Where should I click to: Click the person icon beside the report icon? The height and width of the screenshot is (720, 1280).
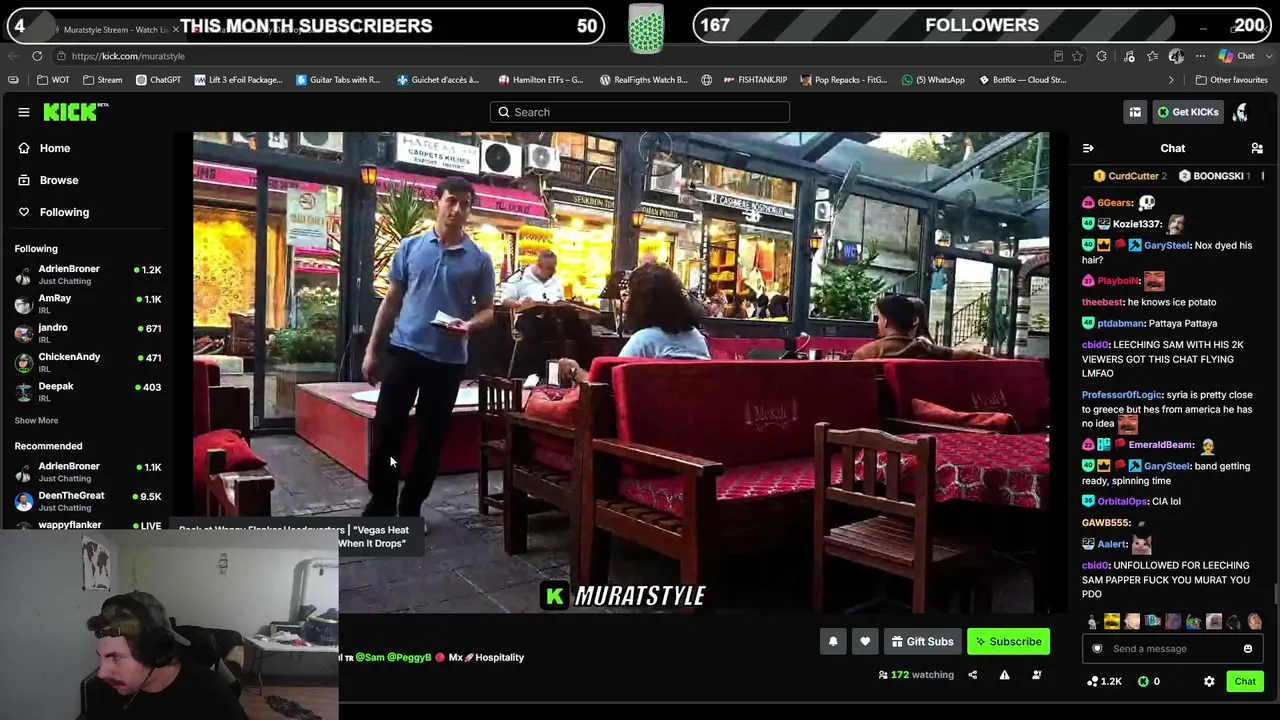pyautogui.click(x=1036, y=675)
